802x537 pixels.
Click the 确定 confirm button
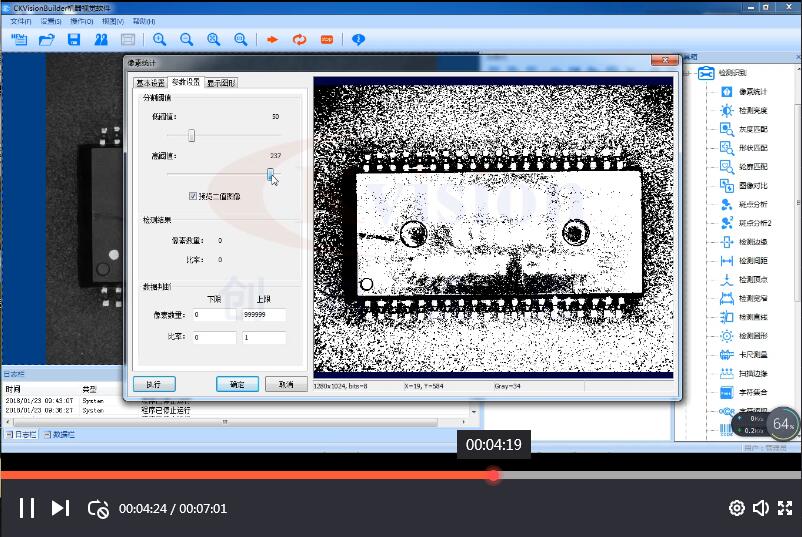coord(237,384)
